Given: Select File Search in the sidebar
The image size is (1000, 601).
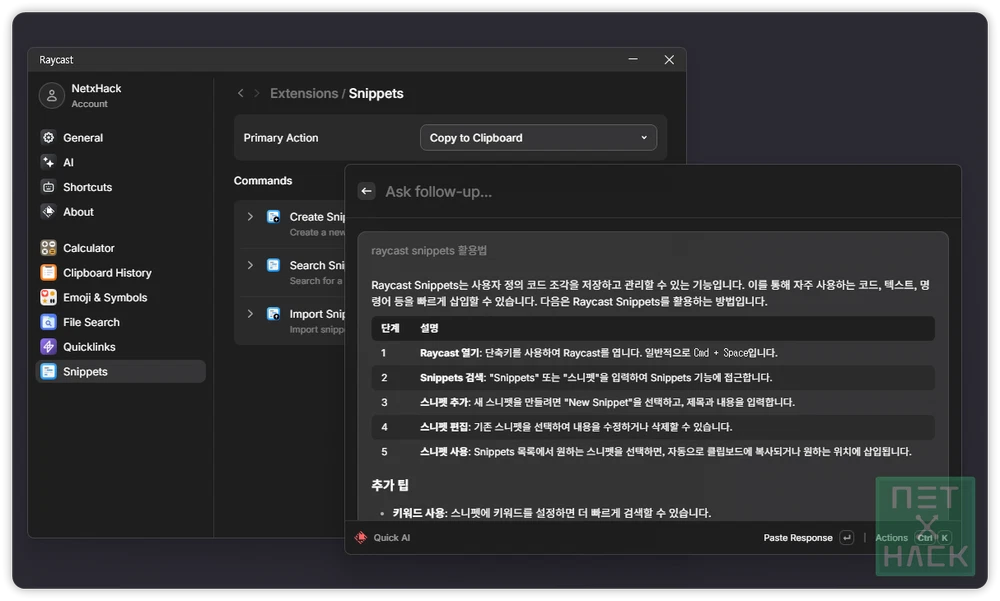Looking at the screenshot, I should (x=121, y=322).
